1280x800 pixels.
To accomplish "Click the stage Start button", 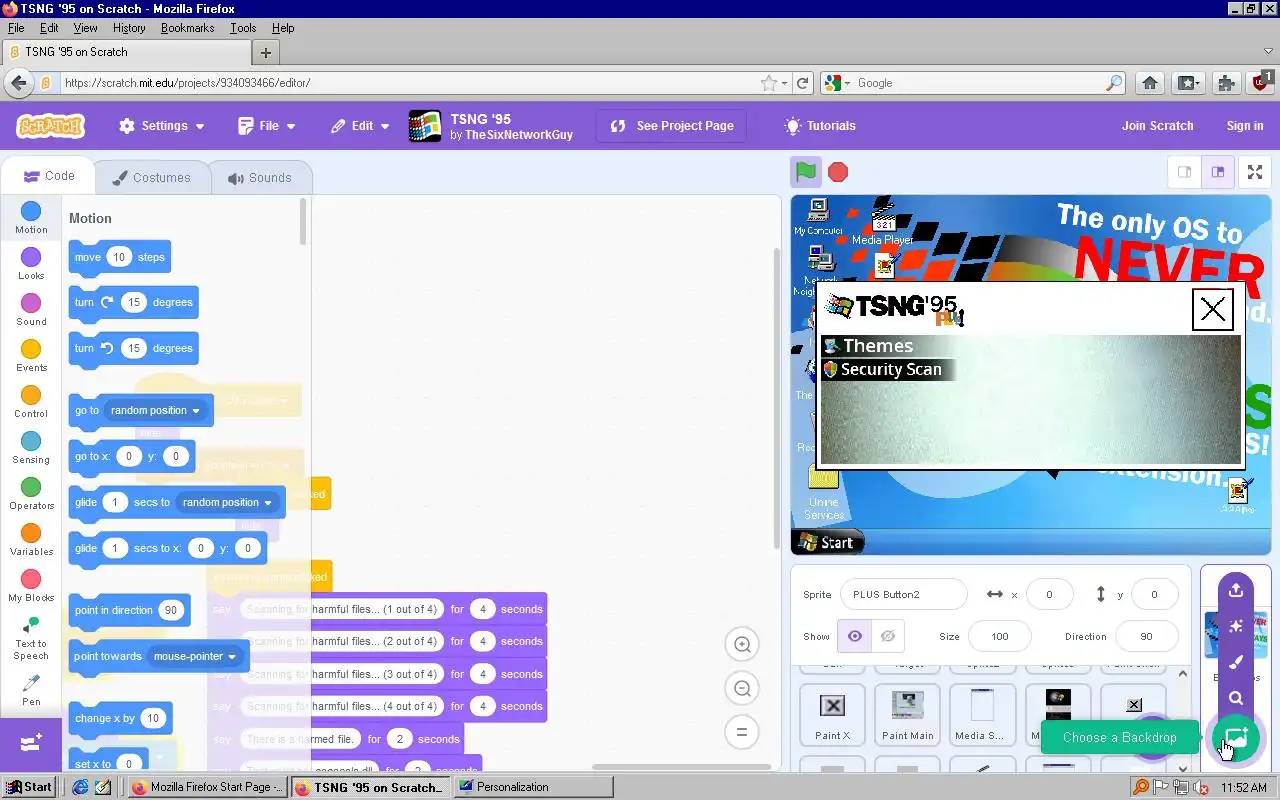I will point(827,543).
